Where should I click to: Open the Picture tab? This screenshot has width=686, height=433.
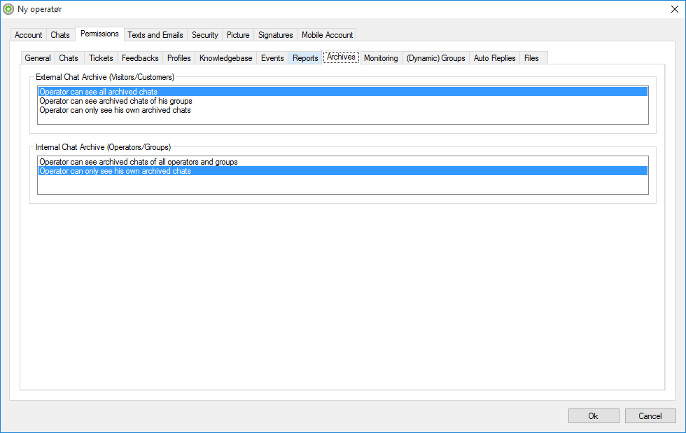point(238,35)
